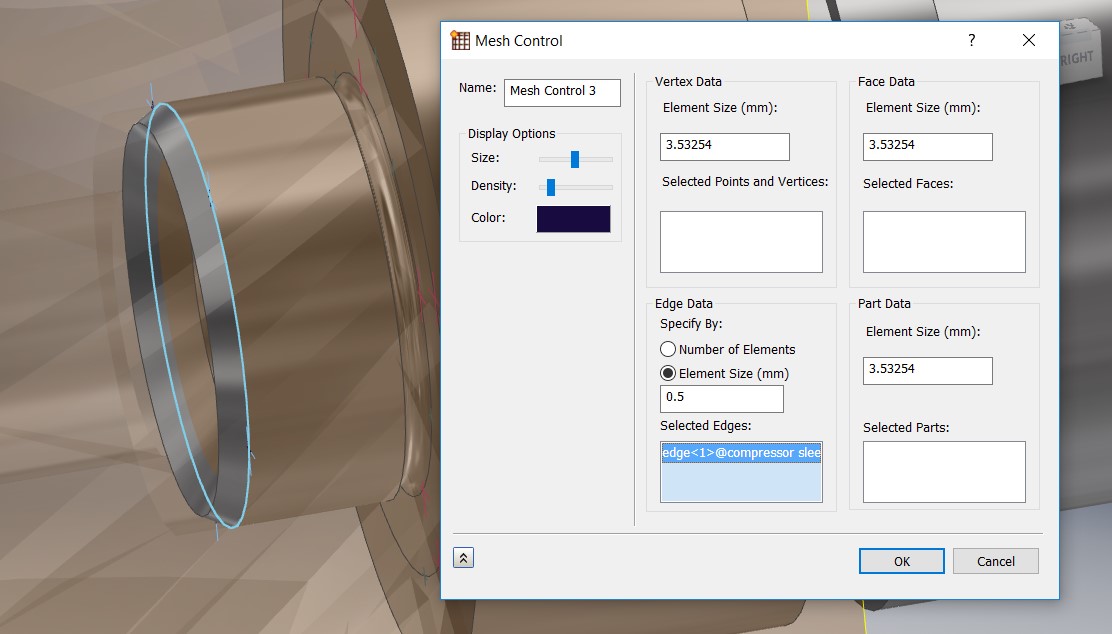Open help with the question mark icon
The width and height of the screenshot is (1112, 634).
971,40
